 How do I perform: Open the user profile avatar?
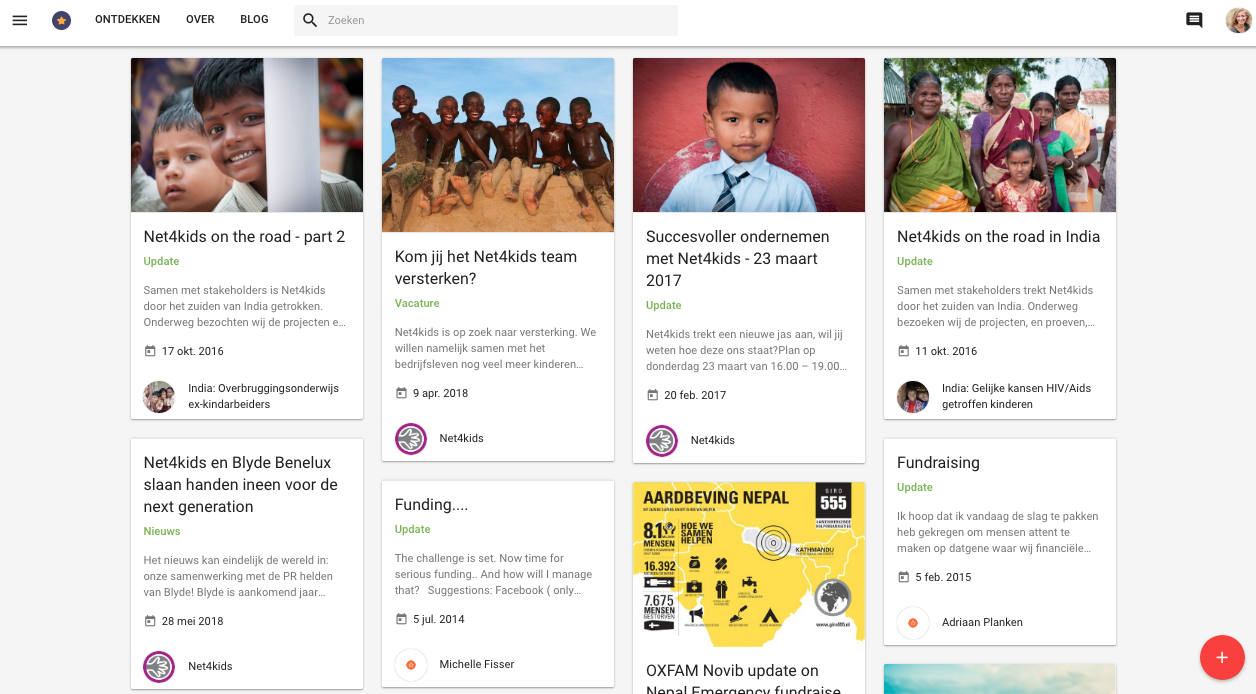click(x=1238, y=20)
